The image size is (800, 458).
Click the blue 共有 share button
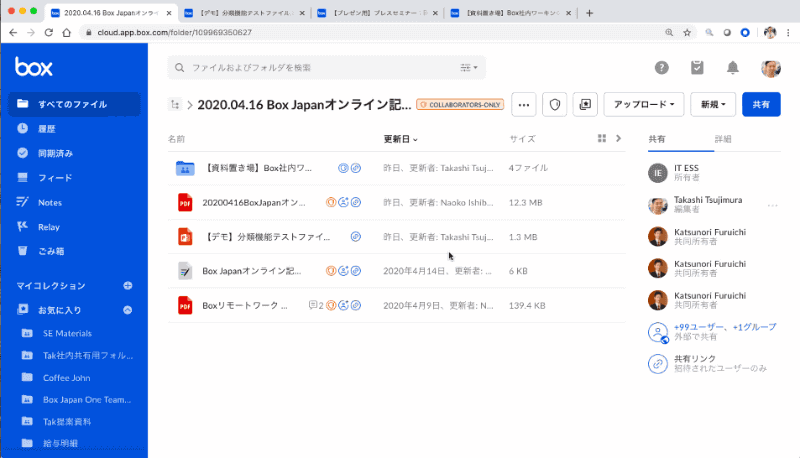[x=761, y=105]
